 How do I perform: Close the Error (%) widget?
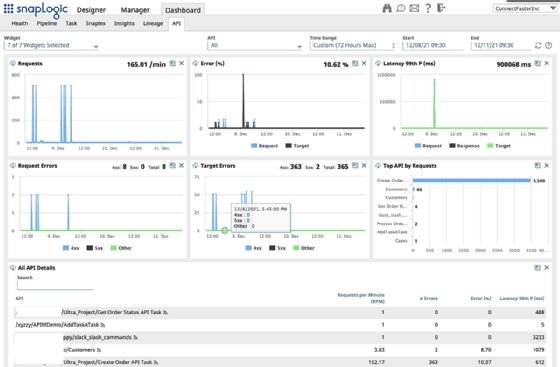click(364, 63)
